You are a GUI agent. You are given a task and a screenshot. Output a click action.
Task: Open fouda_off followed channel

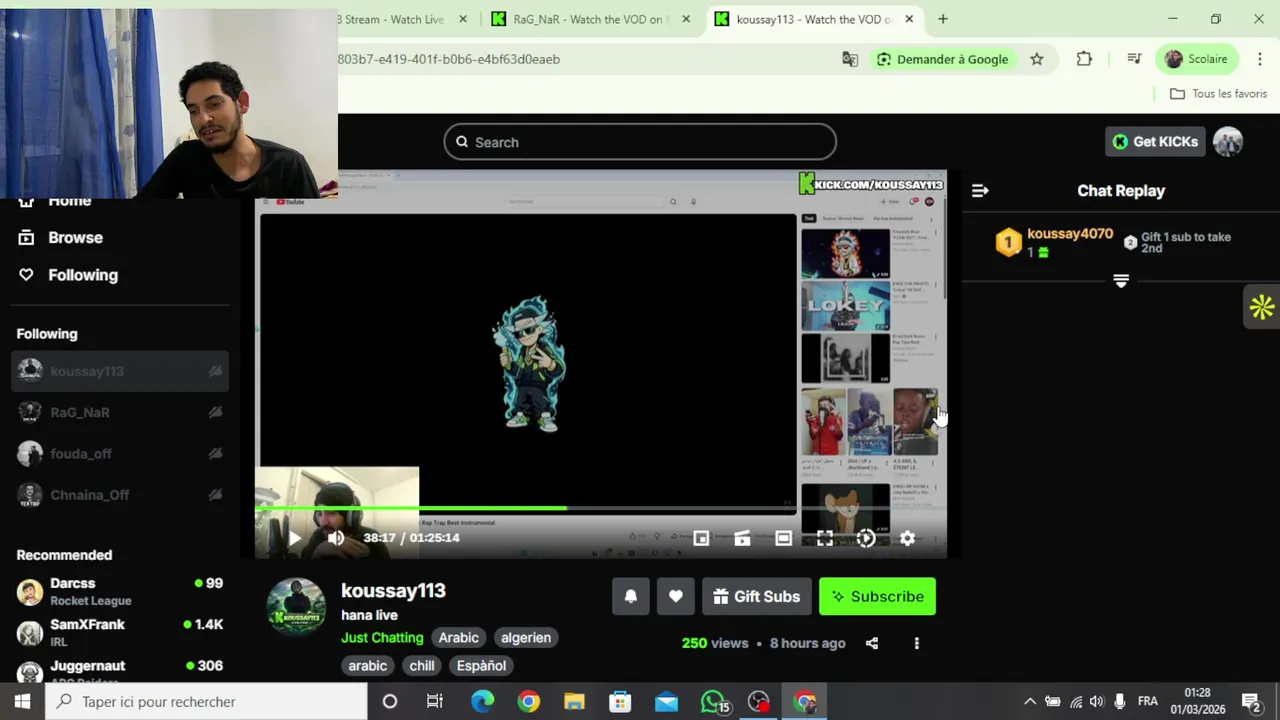(120, 454)
